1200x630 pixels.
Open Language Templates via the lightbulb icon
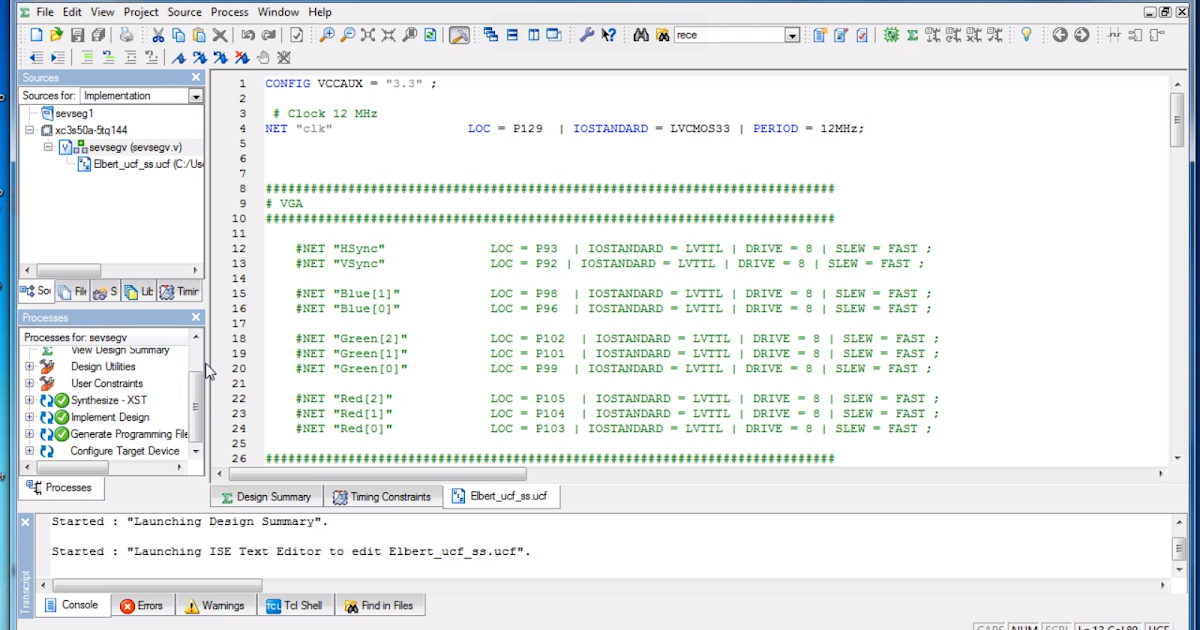click(x=1027, y=35)
